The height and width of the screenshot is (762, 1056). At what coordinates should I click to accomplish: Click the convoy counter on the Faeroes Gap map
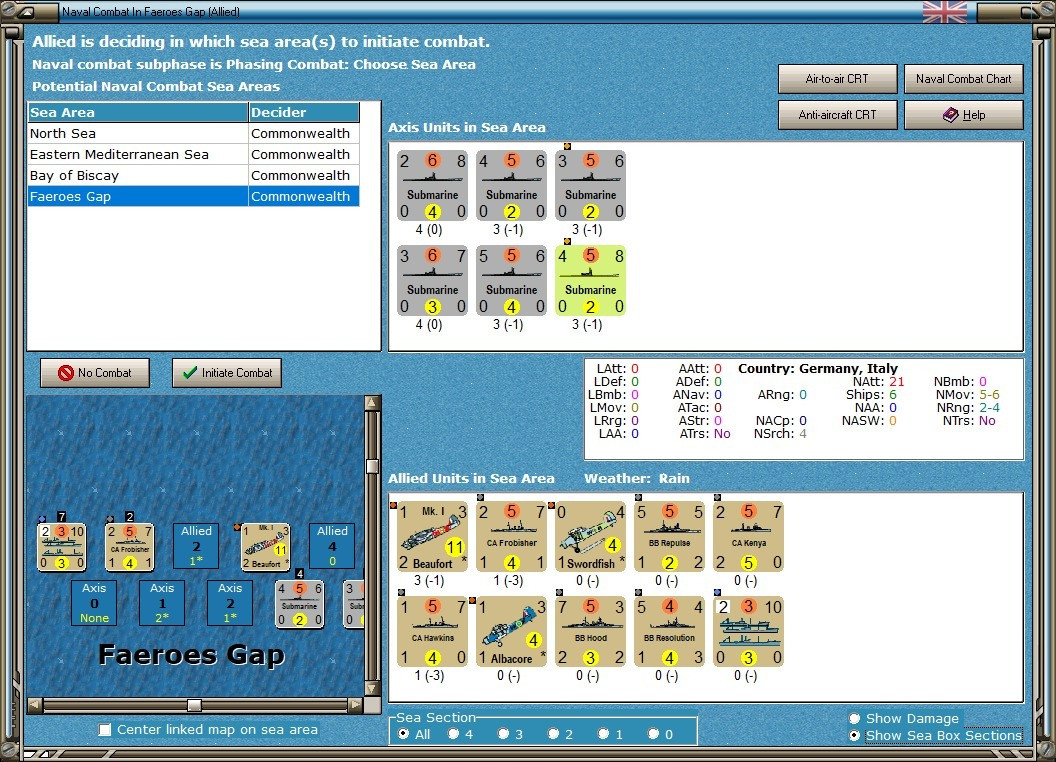tap(61, 546)
